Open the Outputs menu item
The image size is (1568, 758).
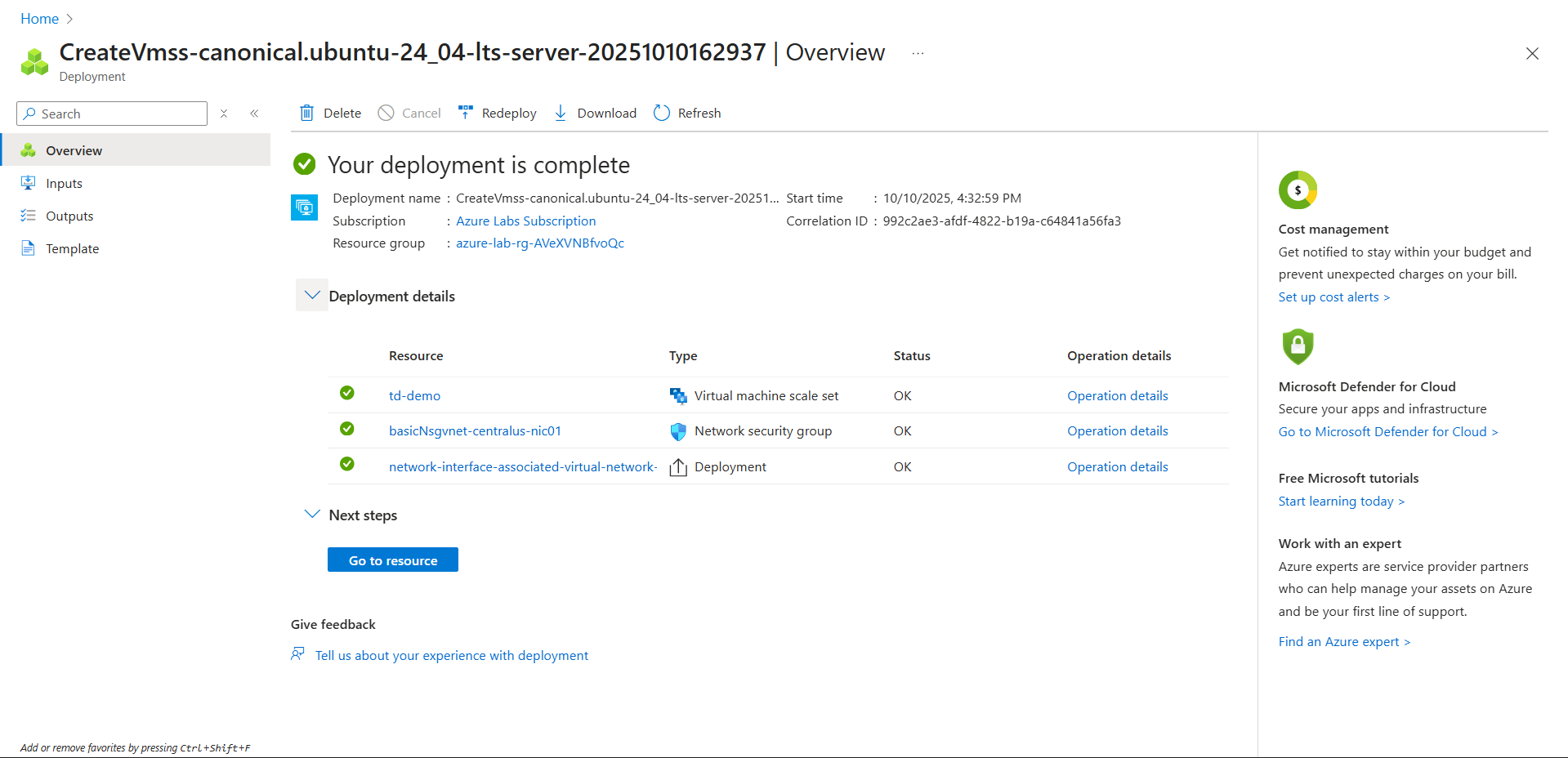point(69,216)
